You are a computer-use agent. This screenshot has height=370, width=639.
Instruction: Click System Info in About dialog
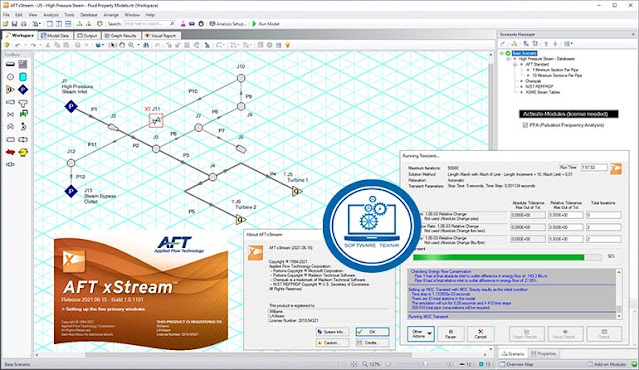coord(332,332)
